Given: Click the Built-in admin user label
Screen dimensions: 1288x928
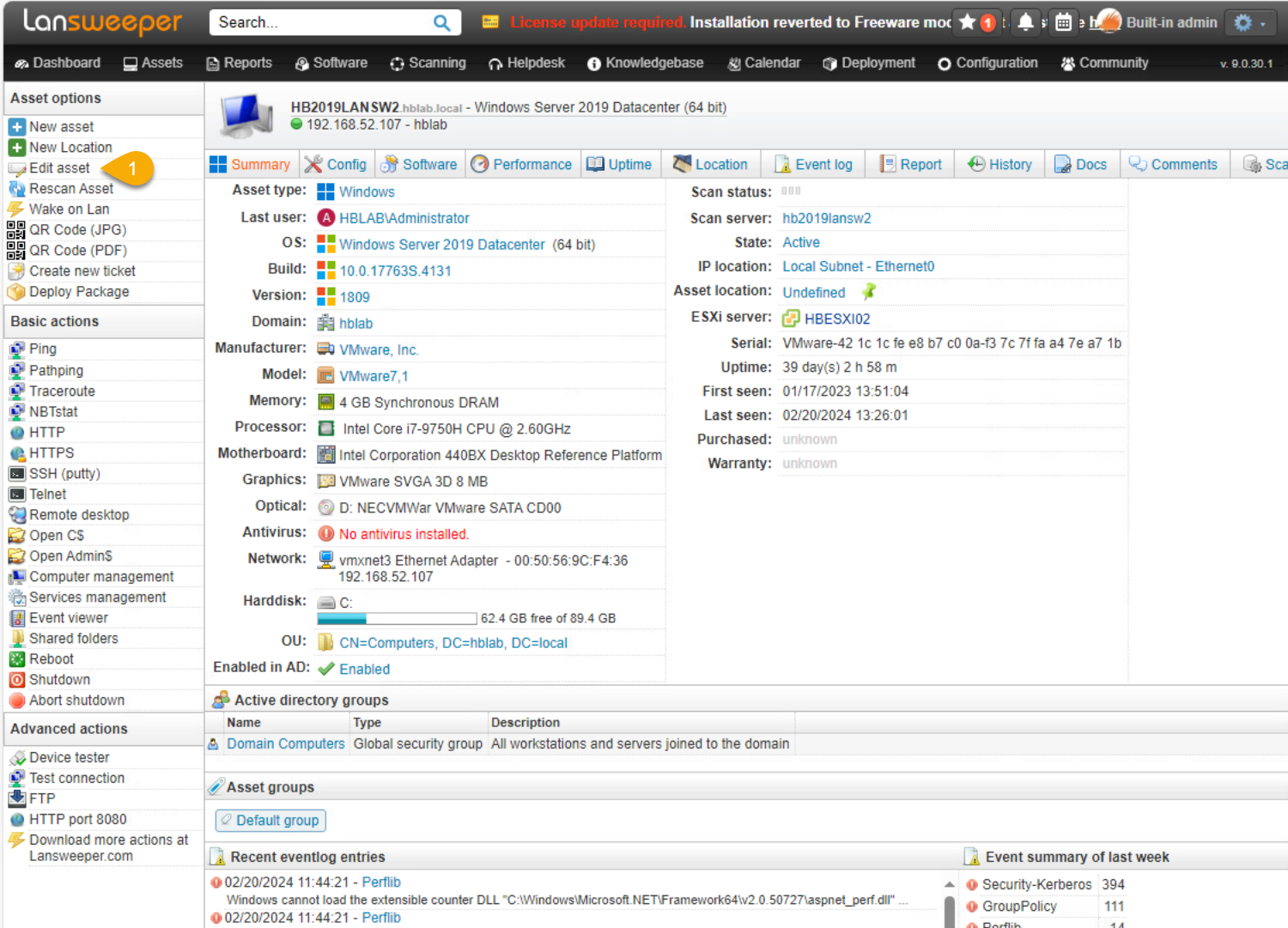Looking at the screenshot, I should (x=1171, y=22).
